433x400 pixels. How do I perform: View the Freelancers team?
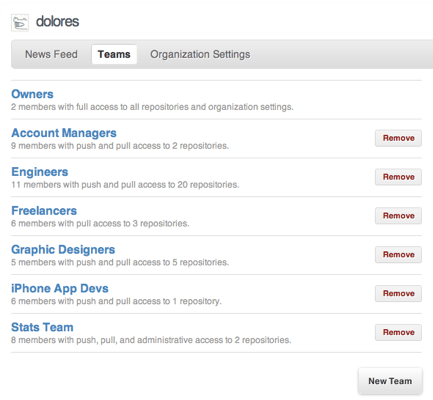44,211
